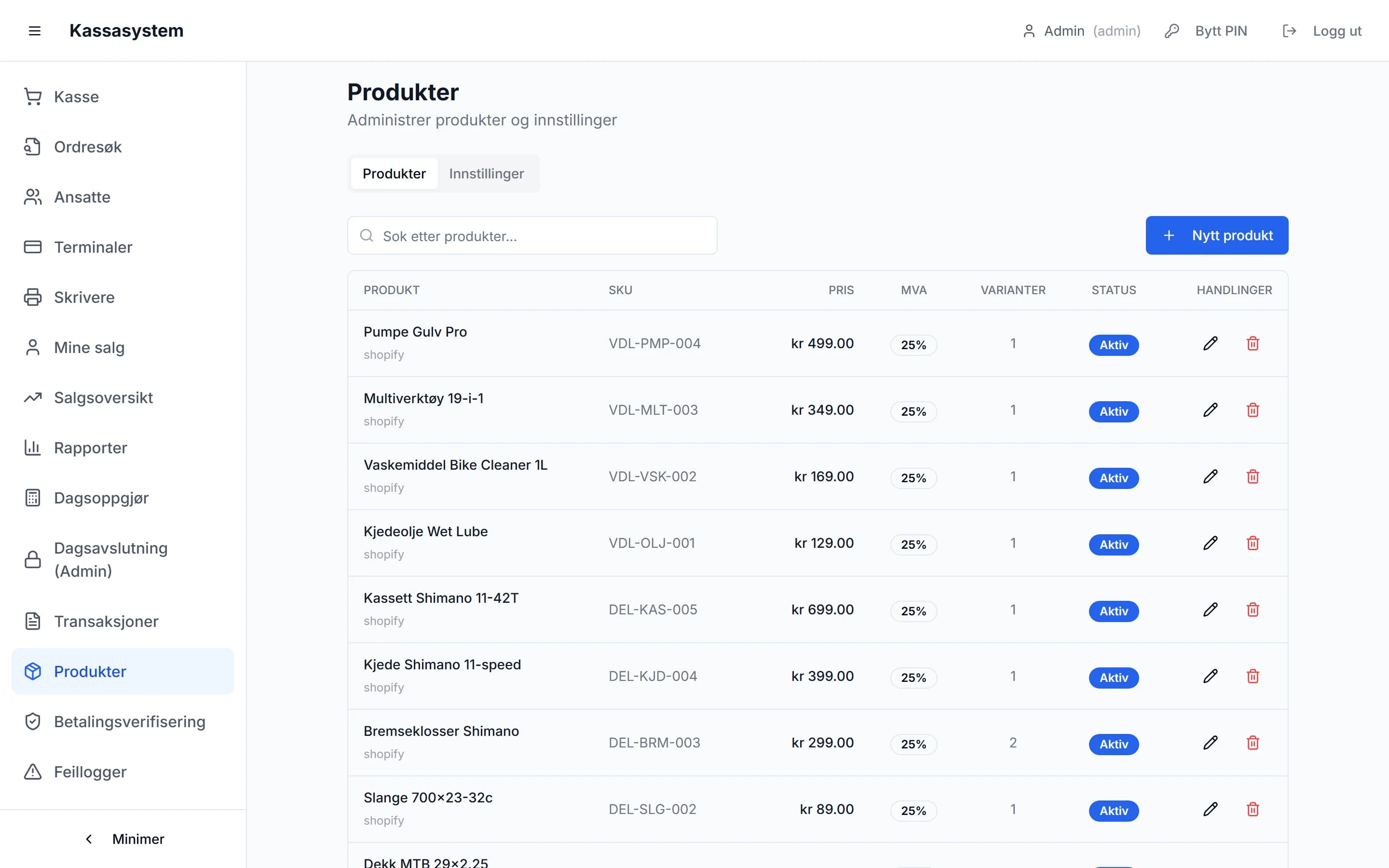Screen dimensions: 1389x868
Task: Click price kr 349.00
Action: tap(822, 410)
